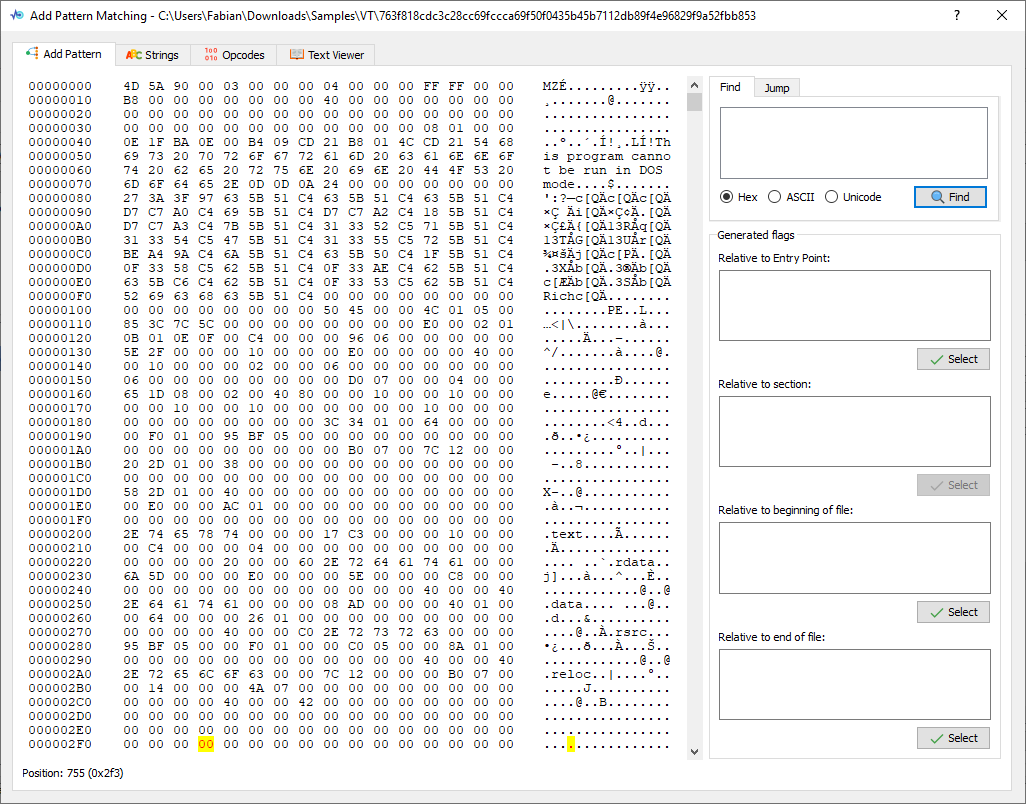Click Select under Relative to Entry Point
Screen dimensions: 1026x804
953,359
